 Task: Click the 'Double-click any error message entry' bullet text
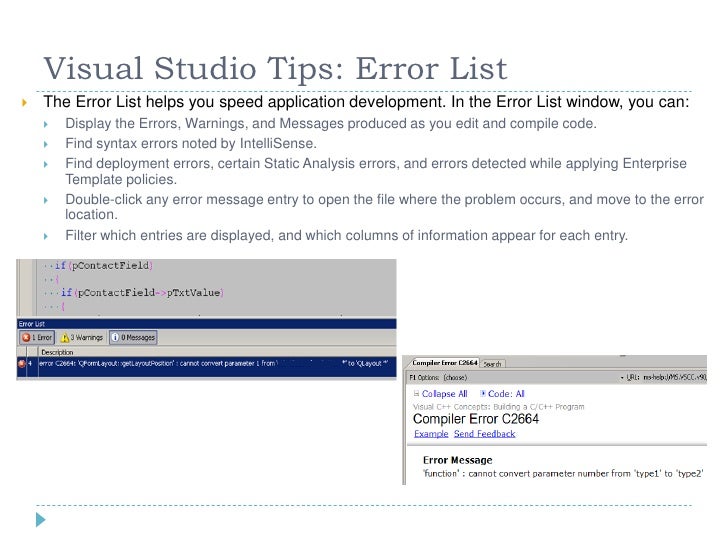pos(384,207)
